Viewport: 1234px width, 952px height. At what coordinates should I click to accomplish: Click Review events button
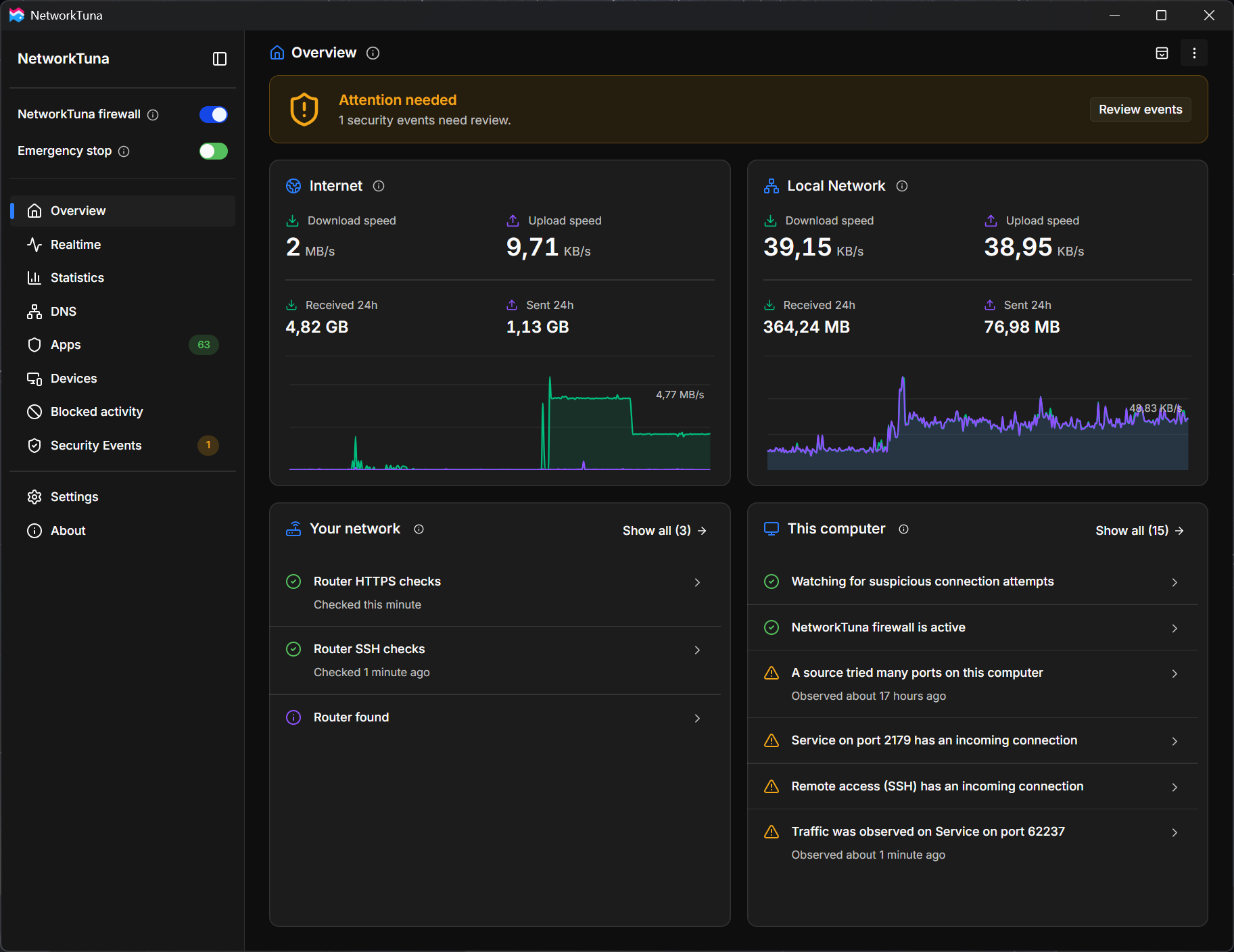tap(1140, 110)
